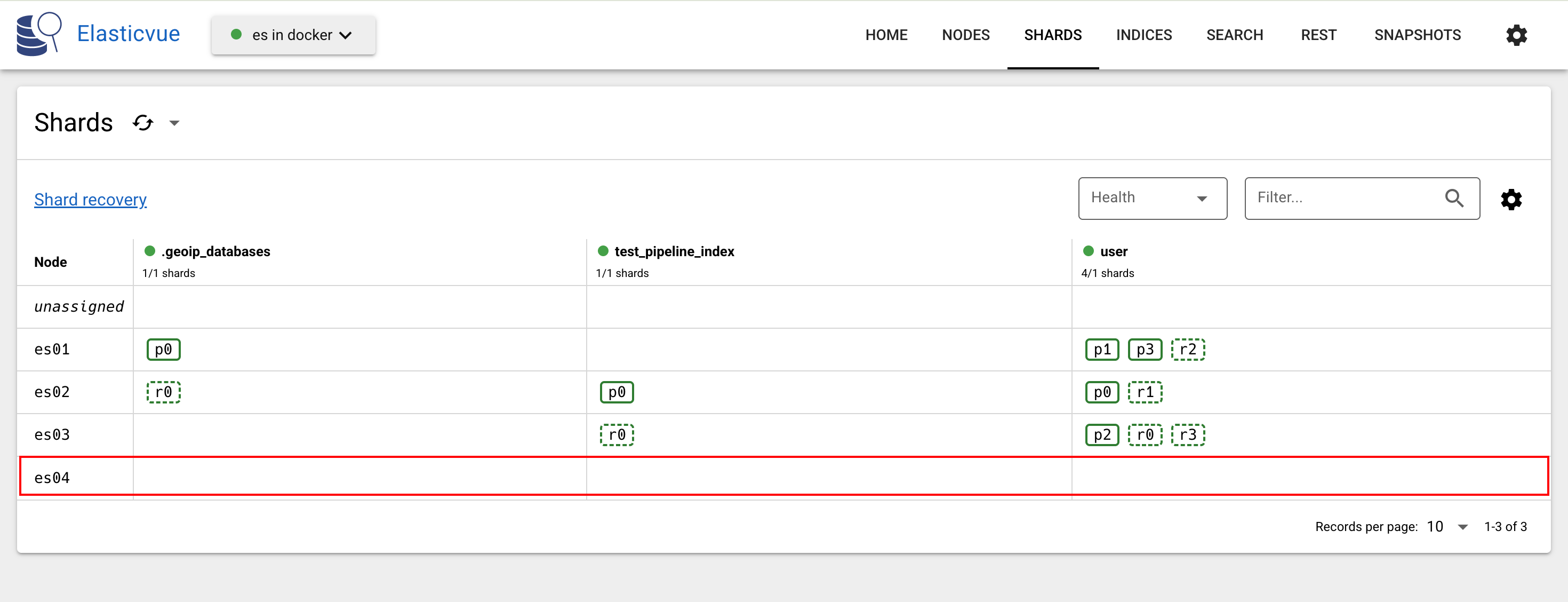
Task: Select user r3 shard on es03
Action: [1188, 435]
